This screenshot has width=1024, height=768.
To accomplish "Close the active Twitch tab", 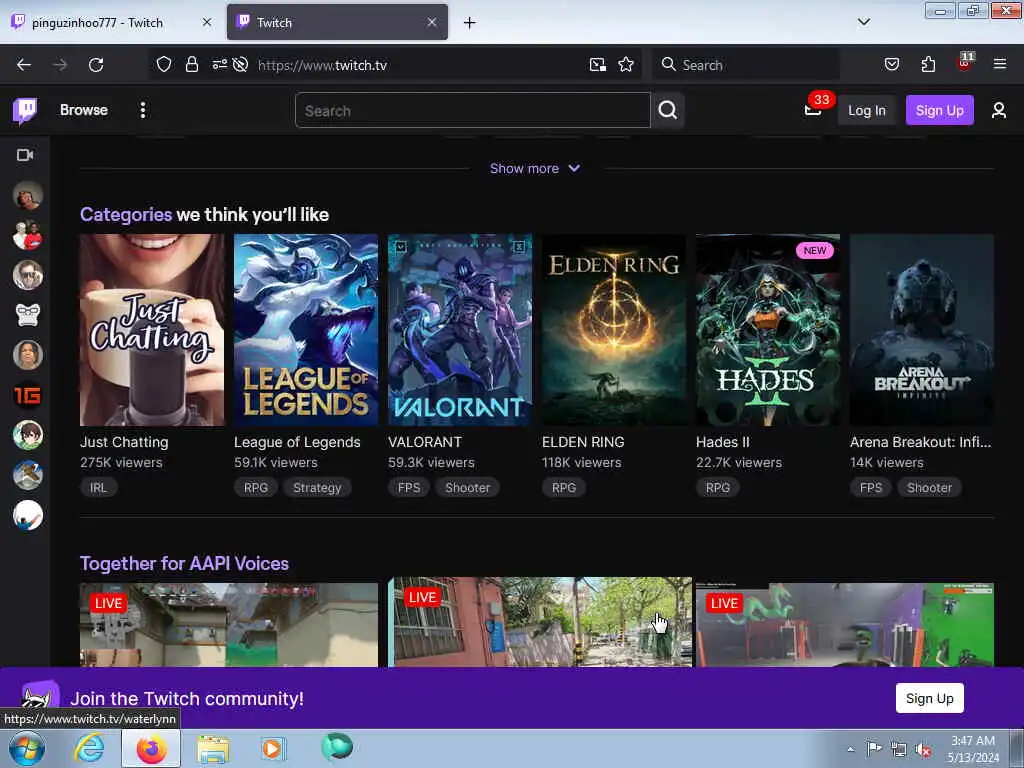I will point(432,23).
